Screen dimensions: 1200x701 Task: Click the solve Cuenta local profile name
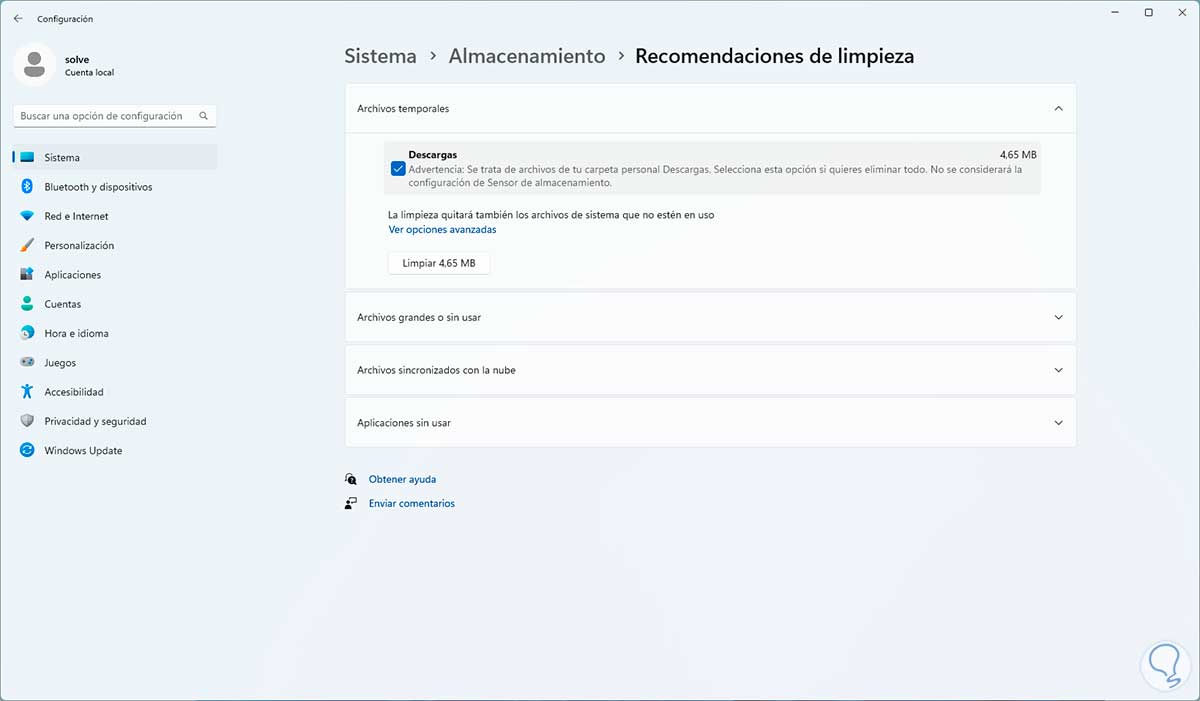[x=89, y=66]
